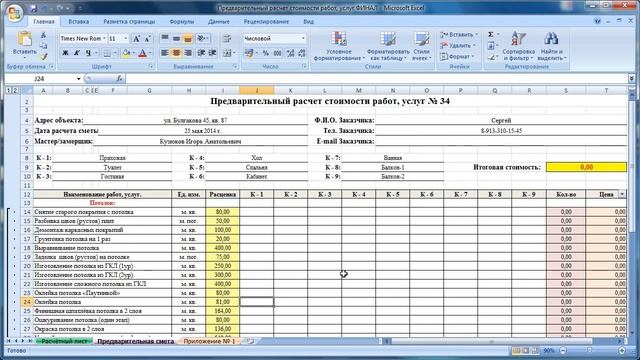Click the decrease decimal places icon
This screenshot has height=360, width=640.
point(302,53)
